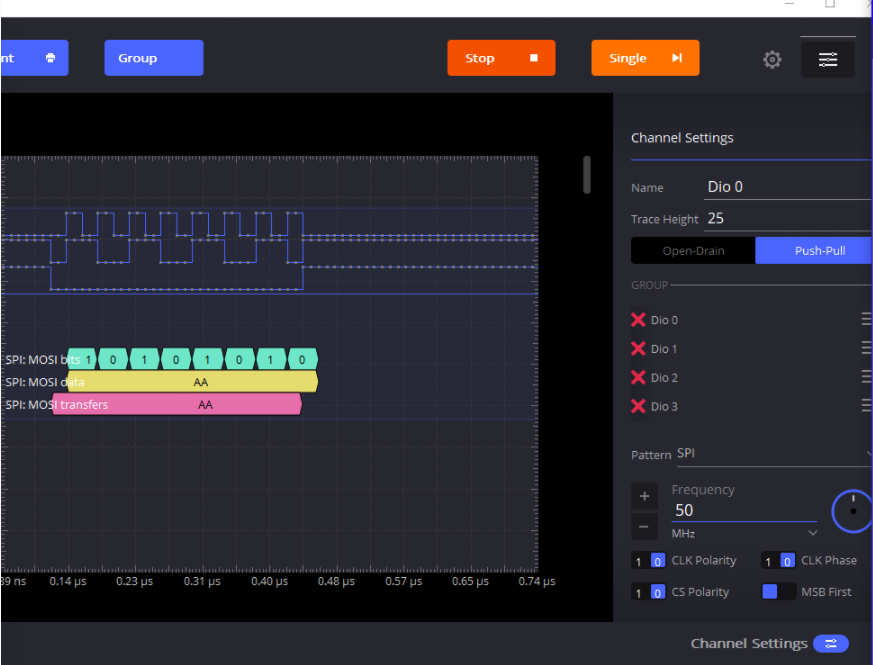The height and width of the screenshot is (665, 873).
Task: Click the sliders menu icon button
Action: (828, 59)
